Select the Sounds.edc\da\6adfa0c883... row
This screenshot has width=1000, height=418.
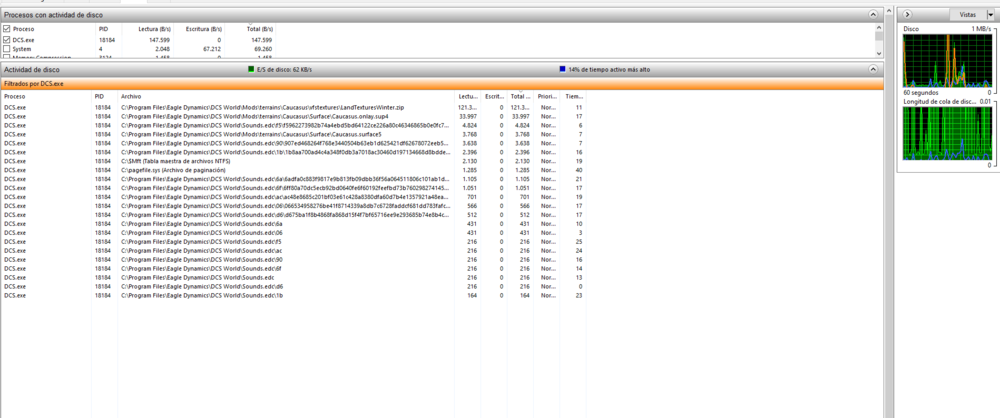[x=293, y=179]
